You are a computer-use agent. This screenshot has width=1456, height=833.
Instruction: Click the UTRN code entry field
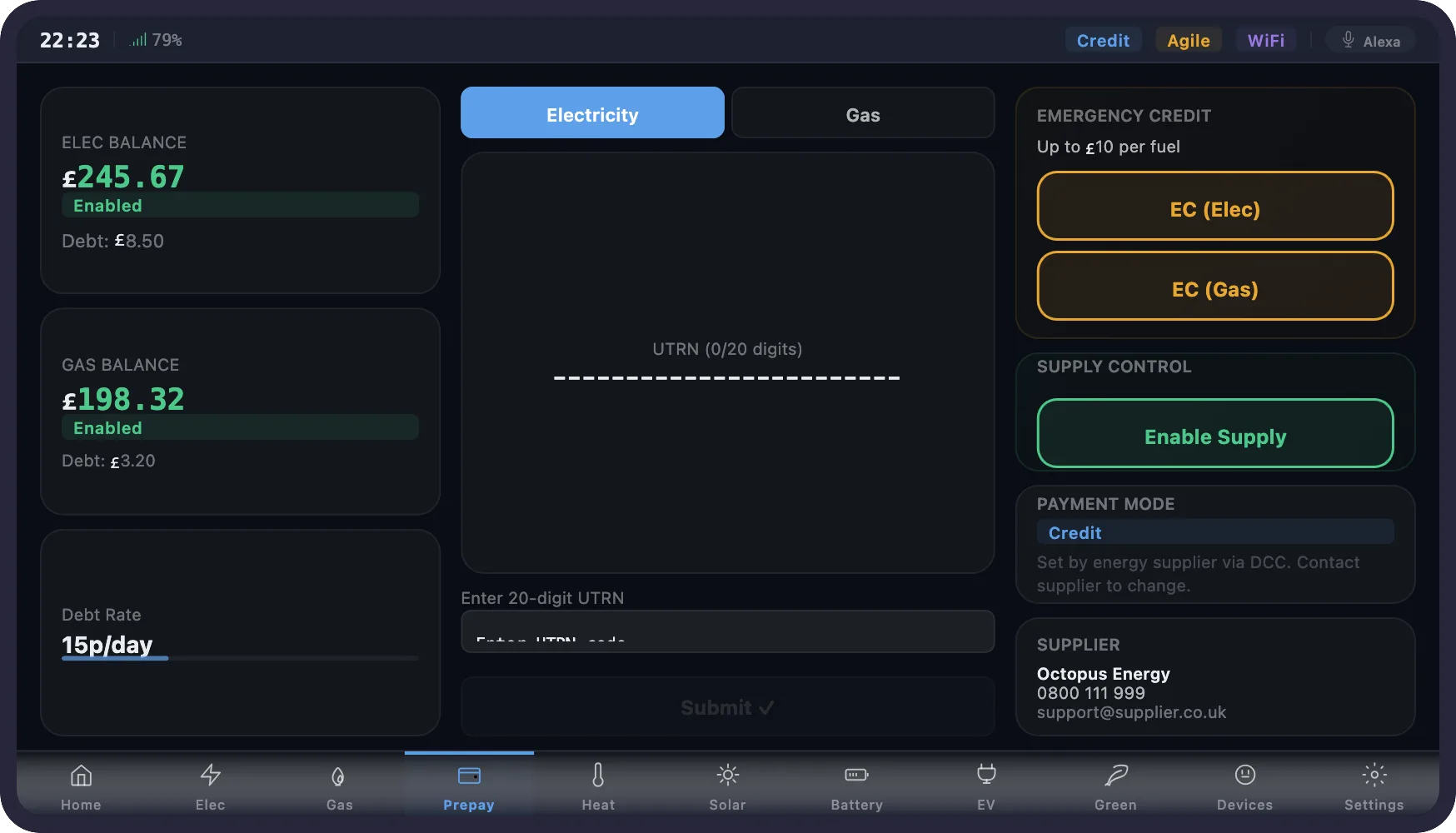(727, 632)
